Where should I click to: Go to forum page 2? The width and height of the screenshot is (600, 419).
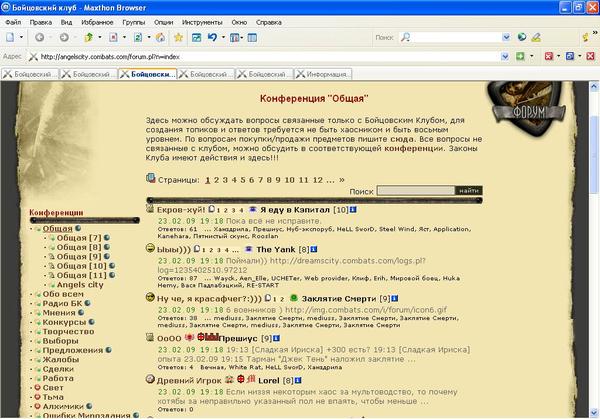216,180
